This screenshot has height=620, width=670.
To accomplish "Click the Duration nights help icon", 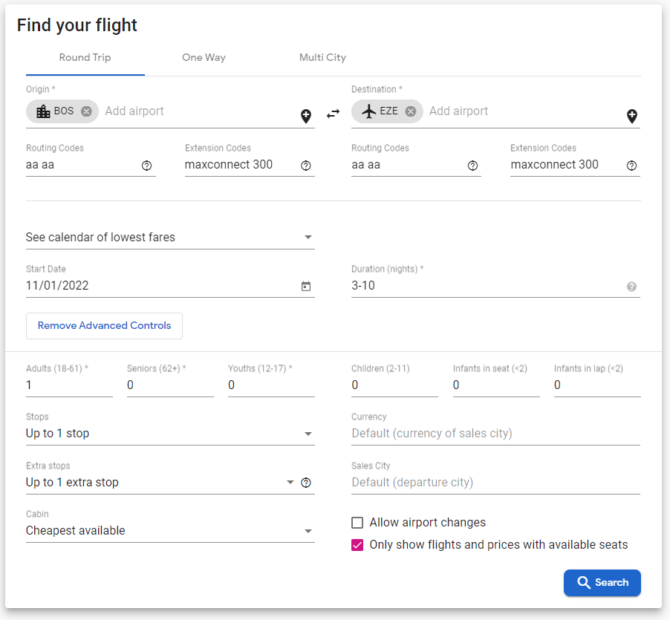I will (632, 287).
